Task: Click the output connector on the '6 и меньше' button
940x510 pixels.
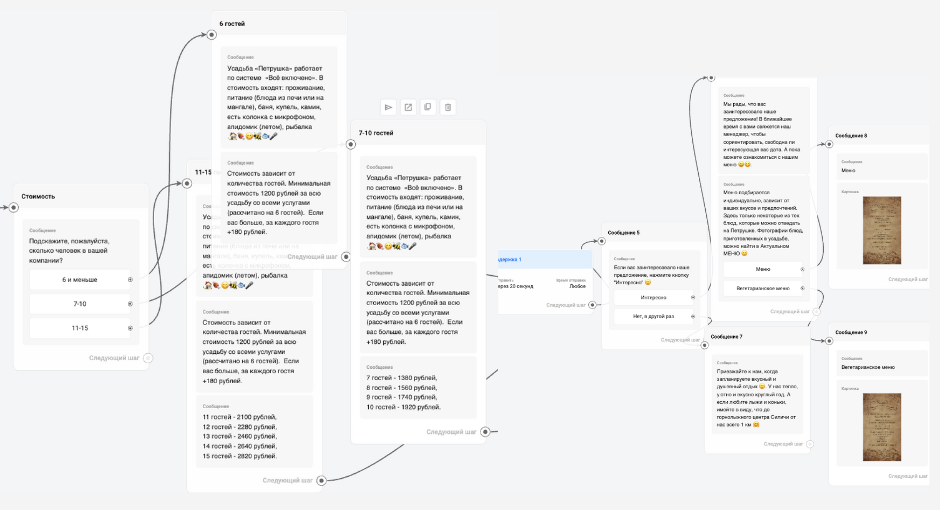Action: point(130,280)
